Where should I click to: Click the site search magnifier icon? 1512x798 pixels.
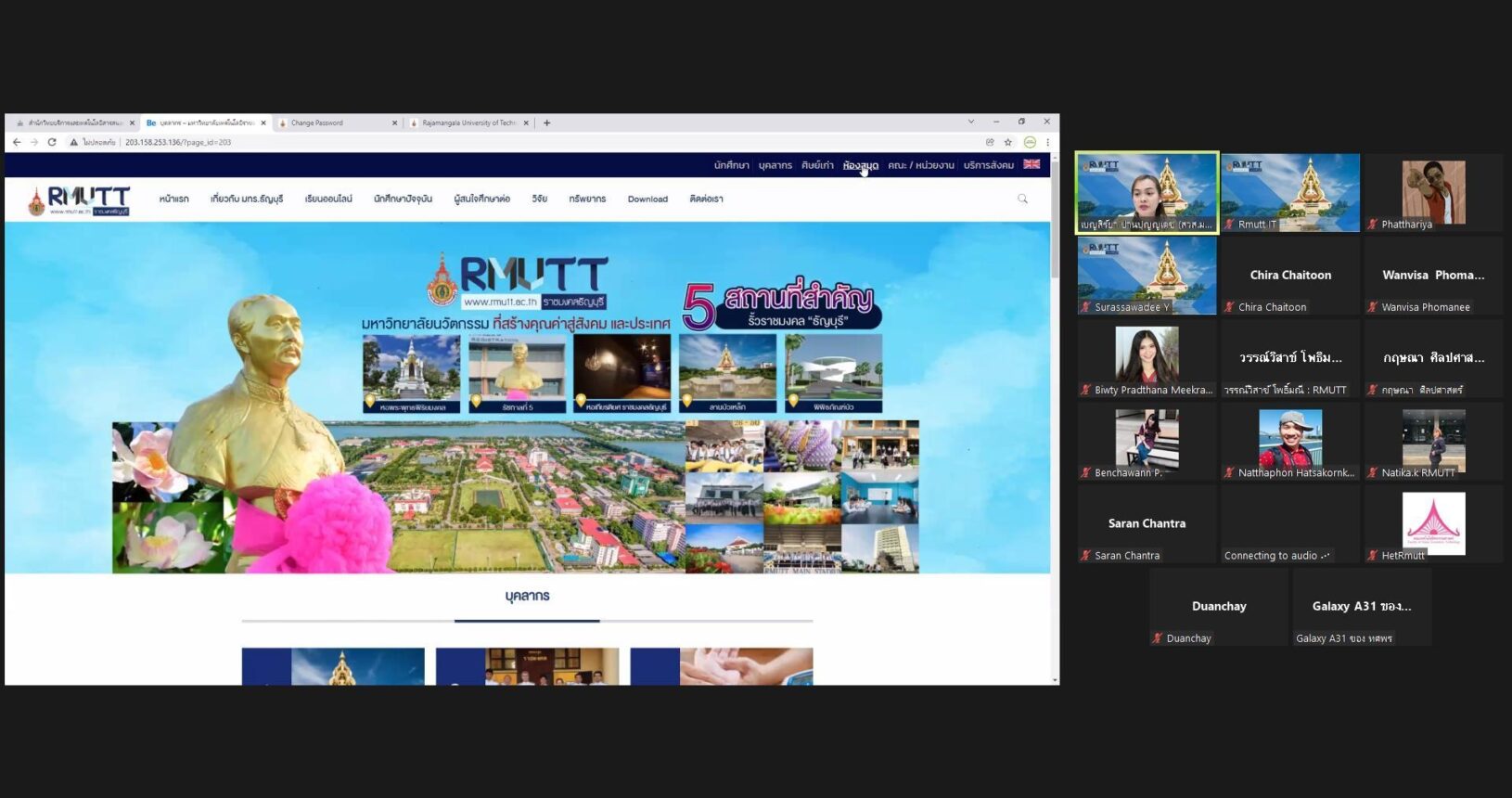click(x=1022, y=199)
